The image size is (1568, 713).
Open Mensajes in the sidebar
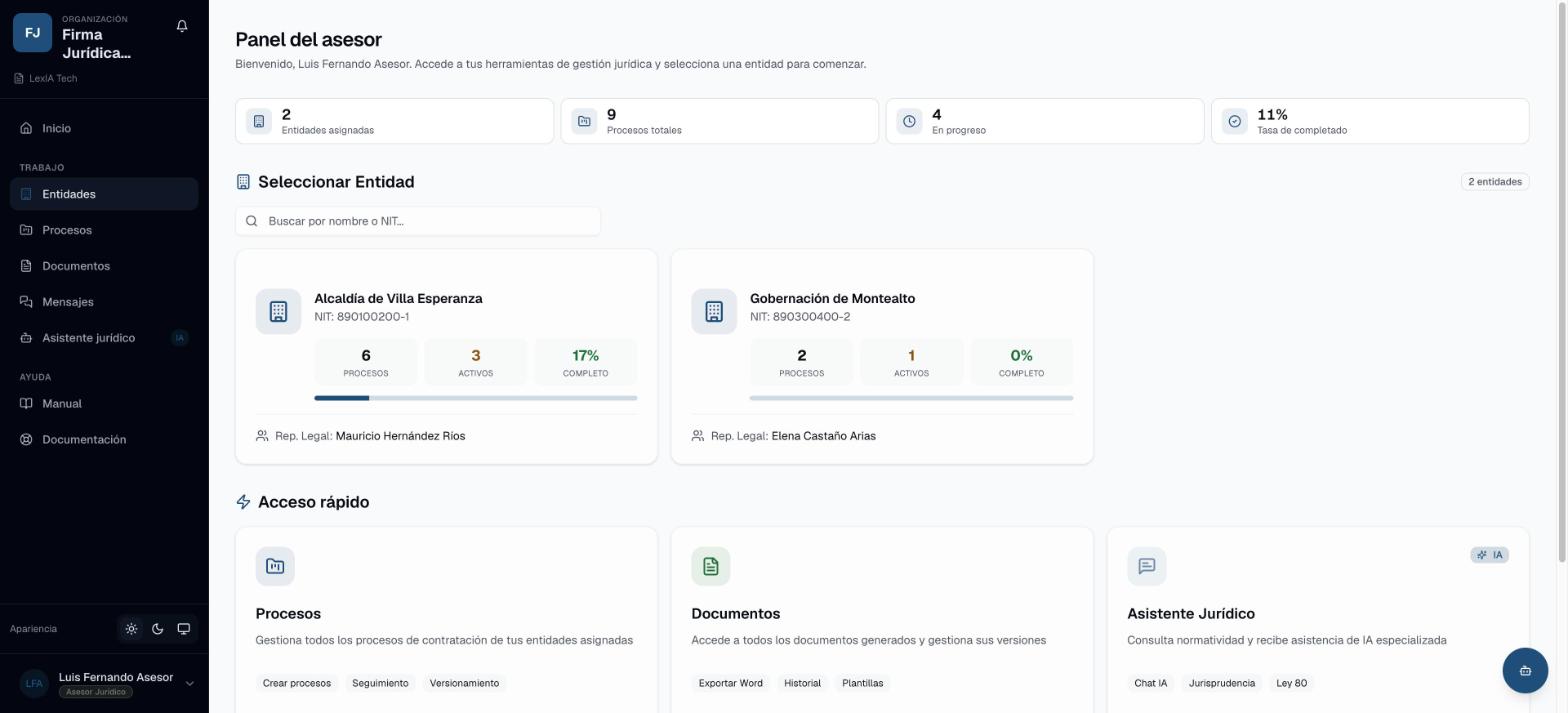coord(104,302)
